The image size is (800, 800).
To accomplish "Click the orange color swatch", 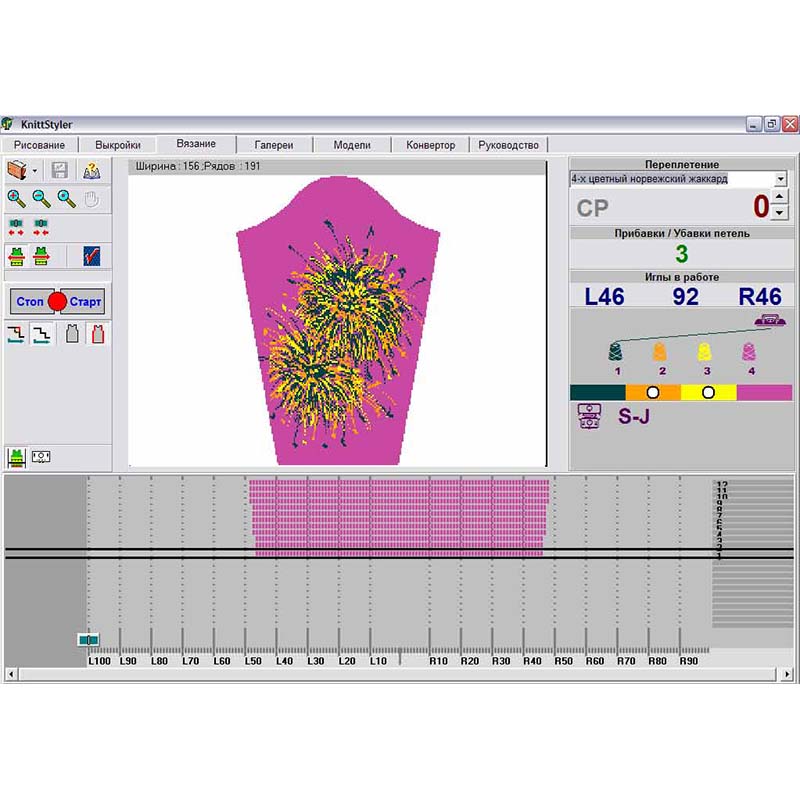I will point(653,392).
